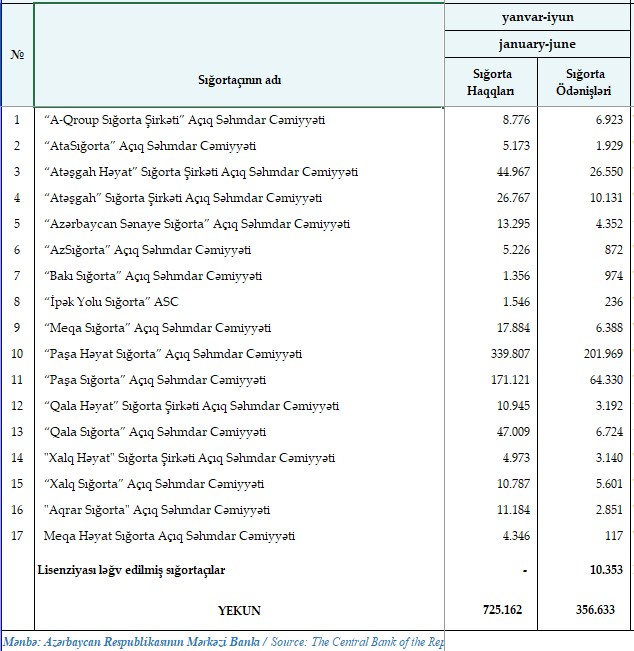Select row number 14 cell
Image resolution: width=634 pixels, height=651 pixels.
17,458
